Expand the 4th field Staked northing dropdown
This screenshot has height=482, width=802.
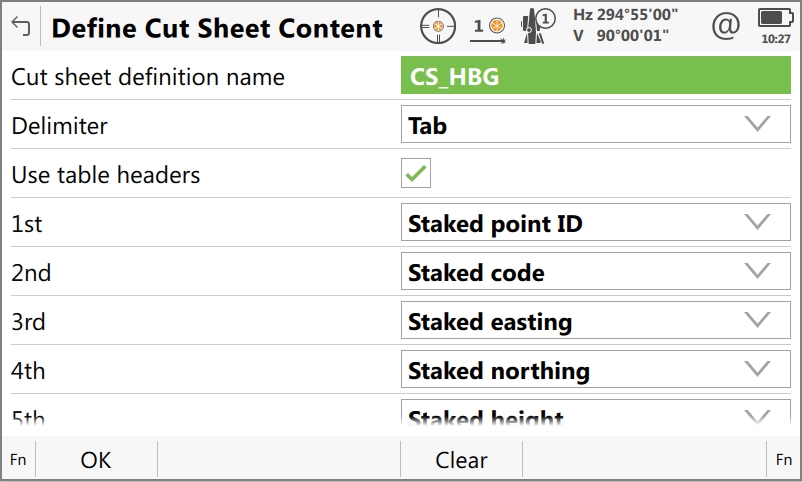[595, 370]
